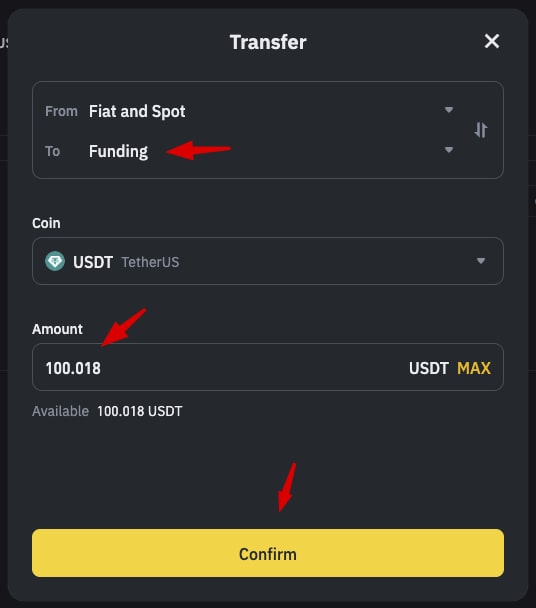Screen dimensions: 536x608
Task: Fill maximum amount with MAX
Action: [474, 368]
